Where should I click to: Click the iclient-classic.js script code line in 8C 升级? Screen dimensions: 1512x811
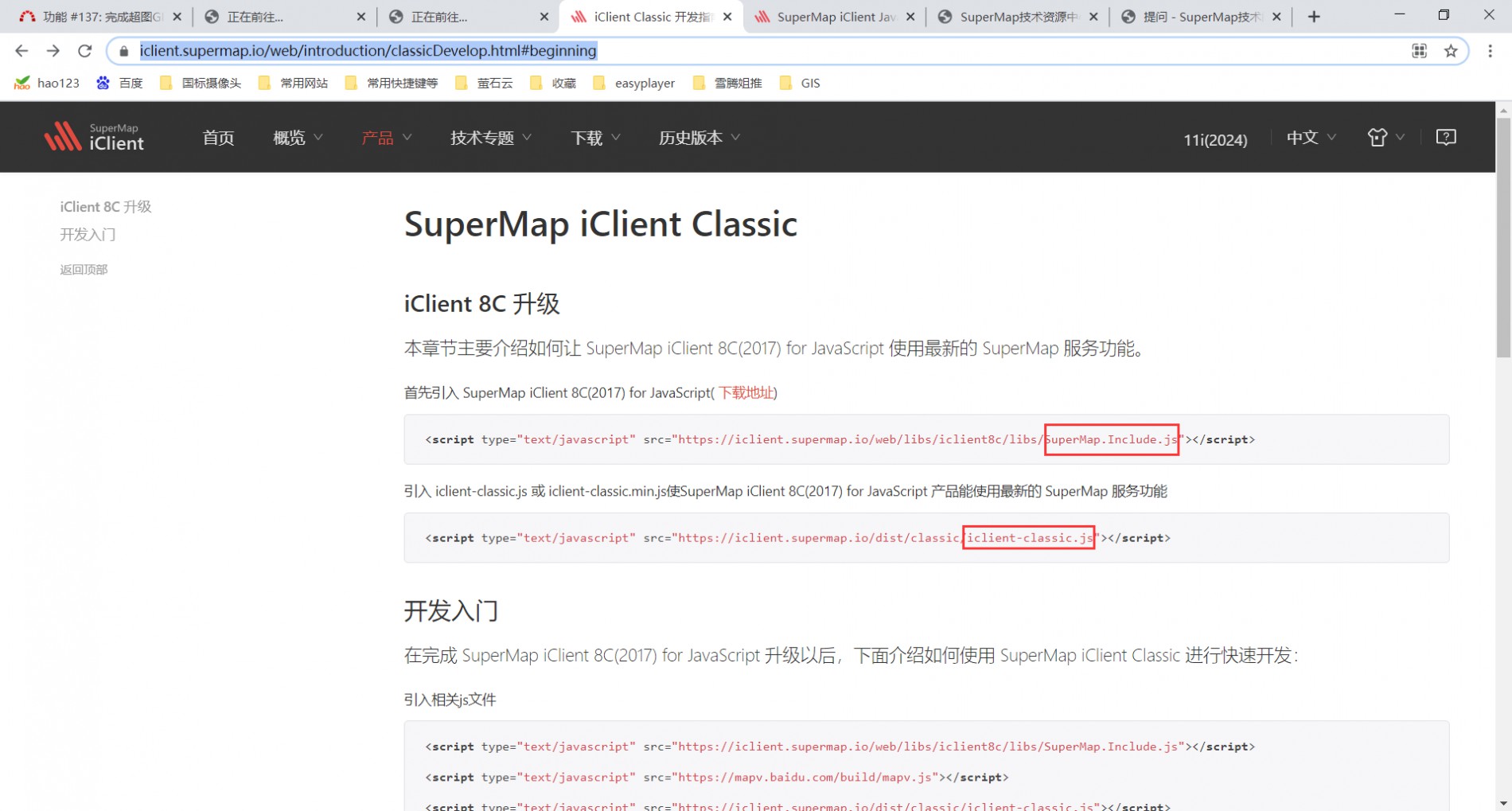tap(797, 538)
